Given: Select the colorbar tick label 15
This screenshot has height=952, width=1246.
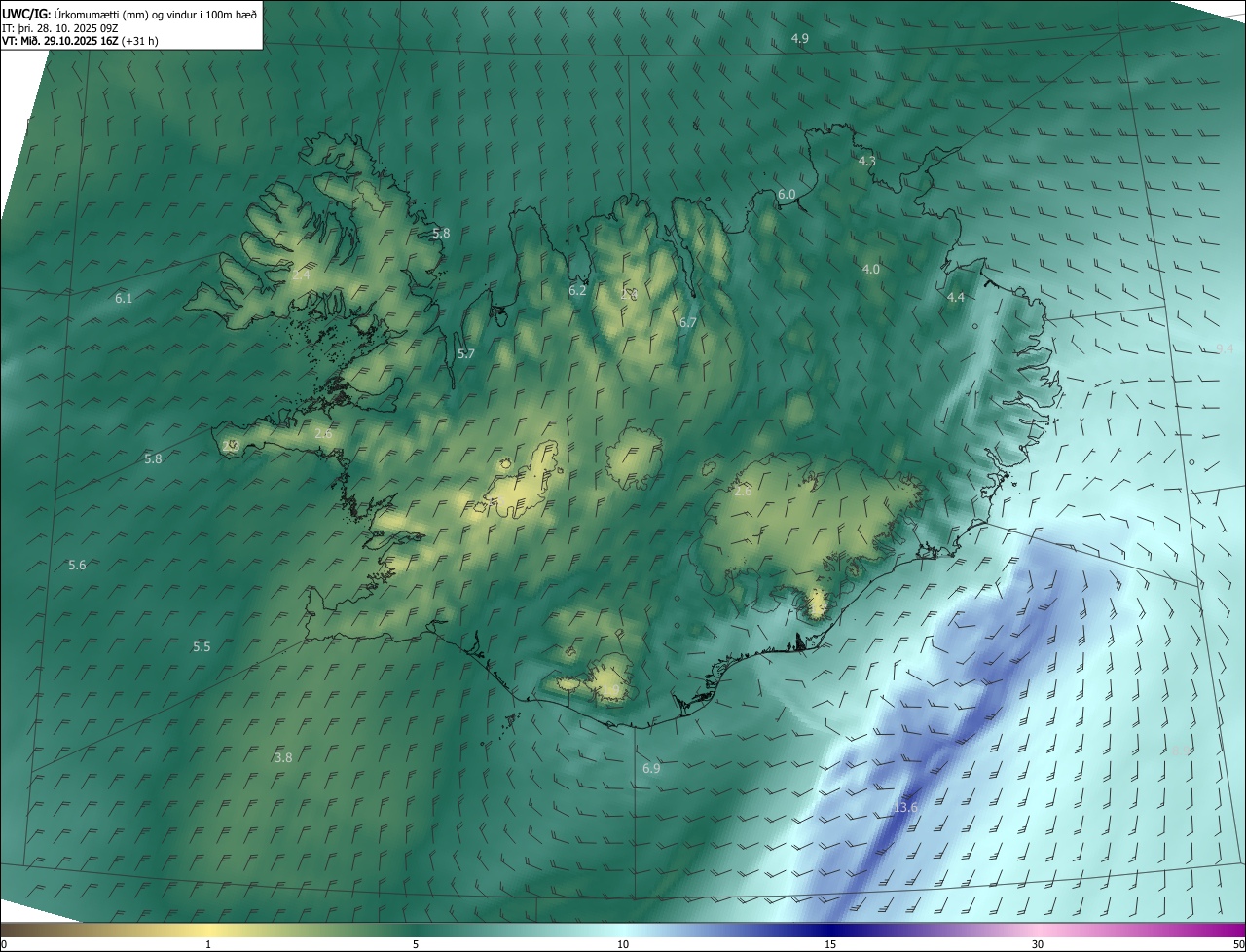Looking at the screenshot, I should point(830,944).
